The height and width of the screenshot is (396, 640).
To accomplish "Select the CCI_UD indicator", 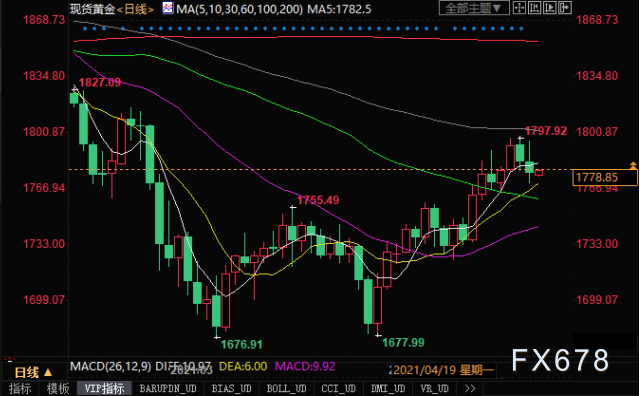I will [338, 388].
